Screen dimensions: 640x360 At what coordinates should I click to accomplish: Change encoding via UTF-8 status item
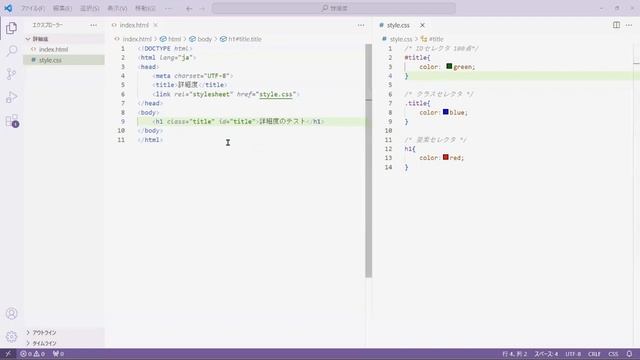(573, 354)
